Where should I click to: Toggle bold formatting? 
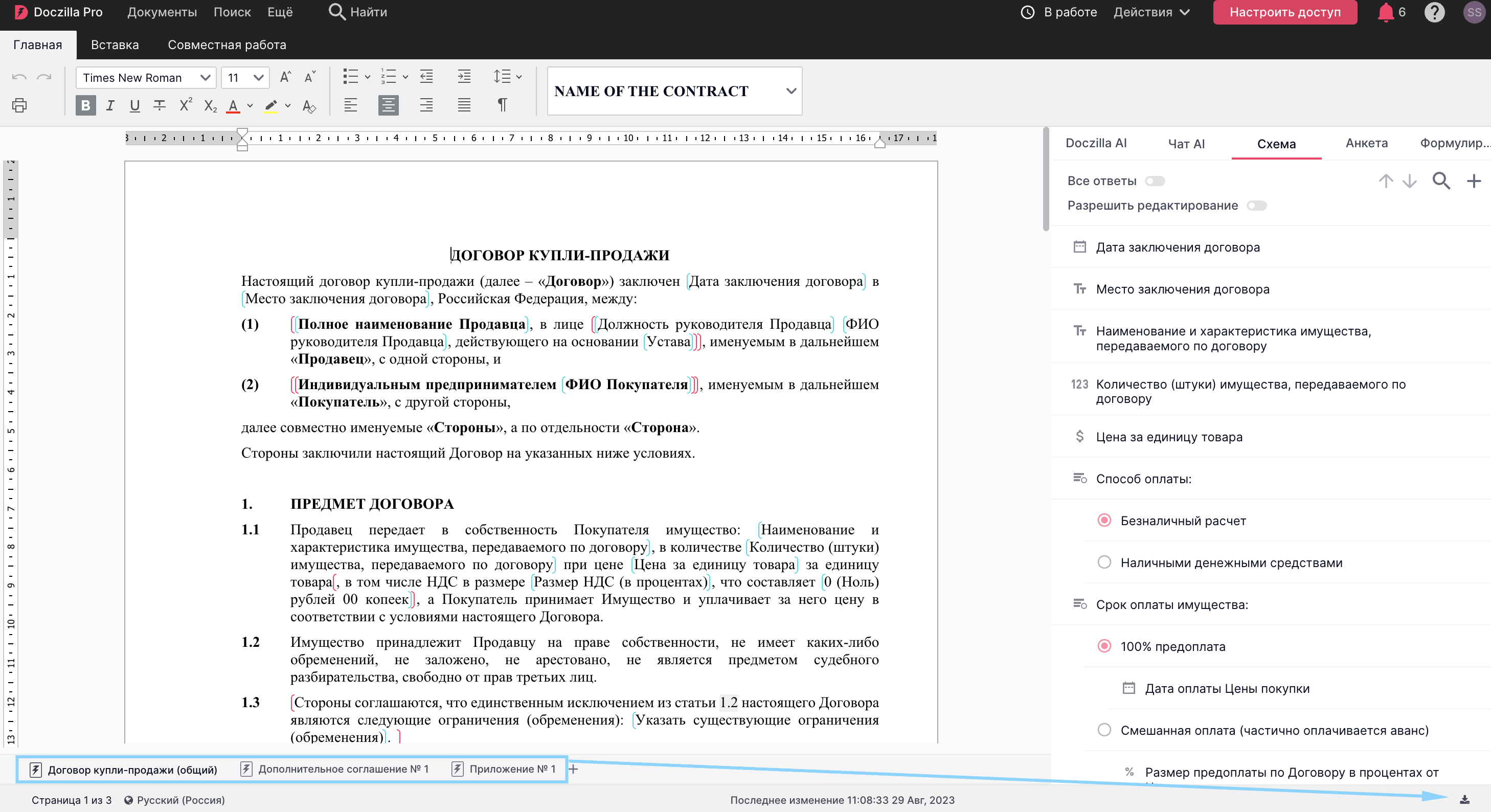[86, 105]
